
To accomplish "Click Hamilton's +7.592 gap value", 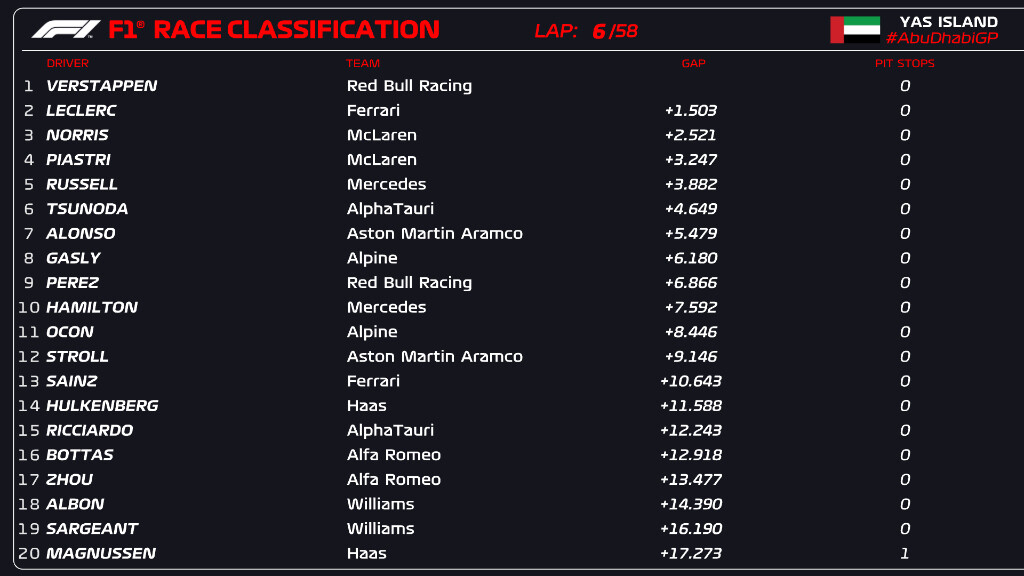I will pos(691,307).
